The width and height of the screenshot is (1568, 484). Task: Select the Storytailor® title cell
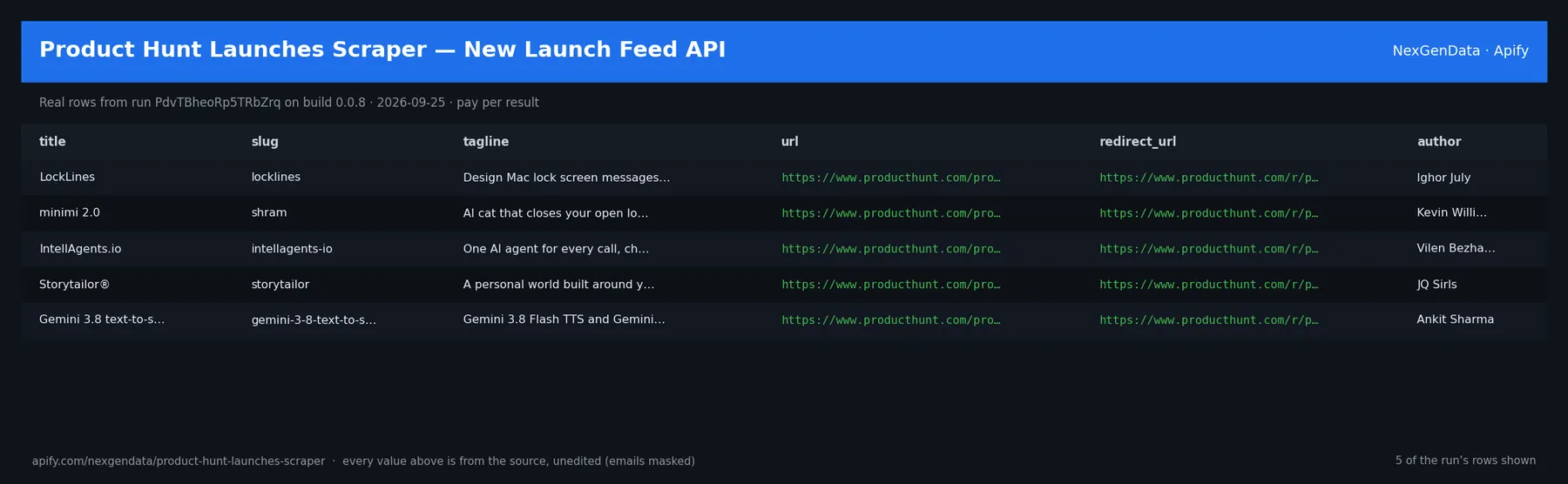74,285
